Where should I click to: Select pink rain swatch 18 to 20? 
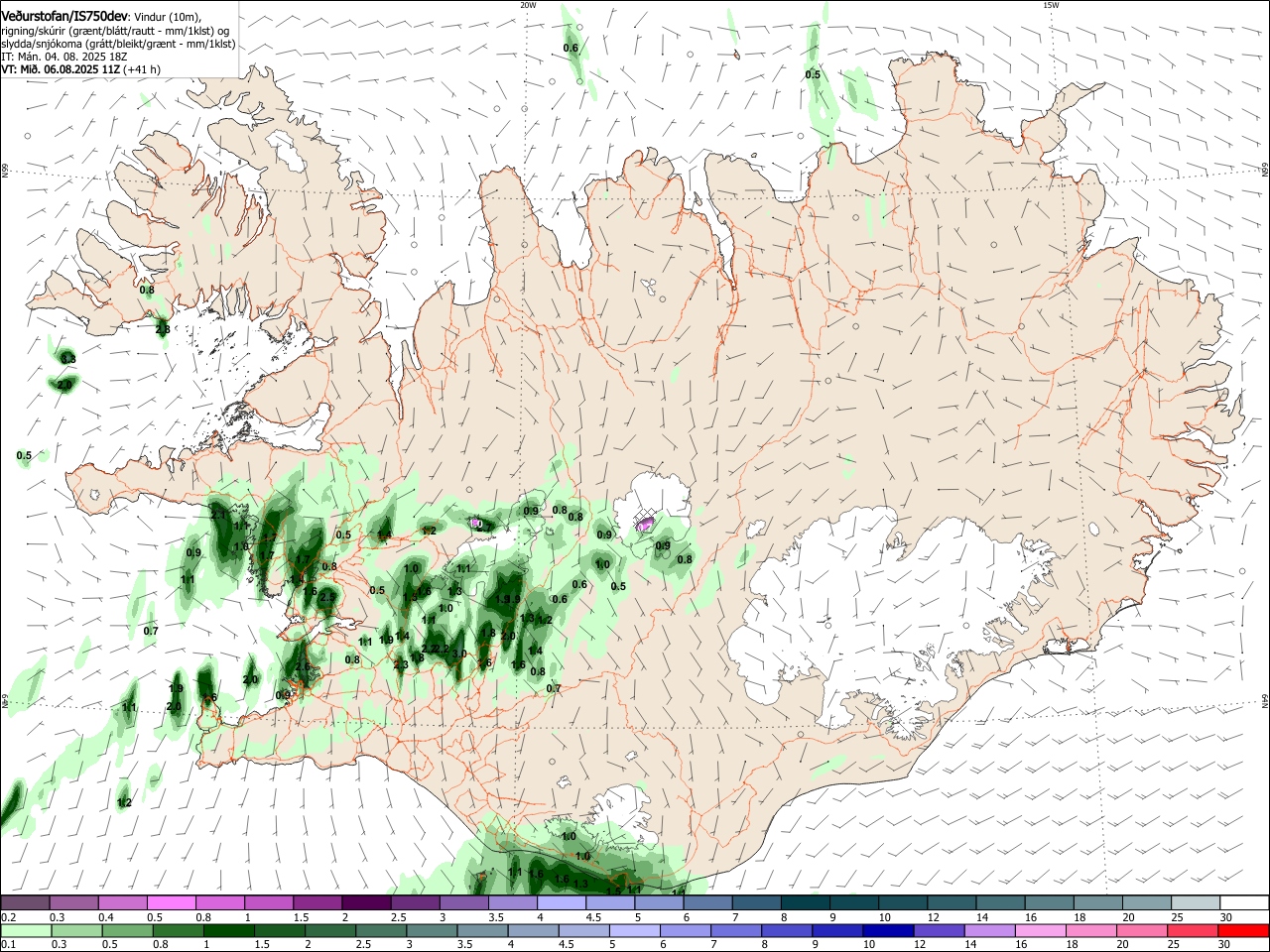click(x=1091, y=931)
